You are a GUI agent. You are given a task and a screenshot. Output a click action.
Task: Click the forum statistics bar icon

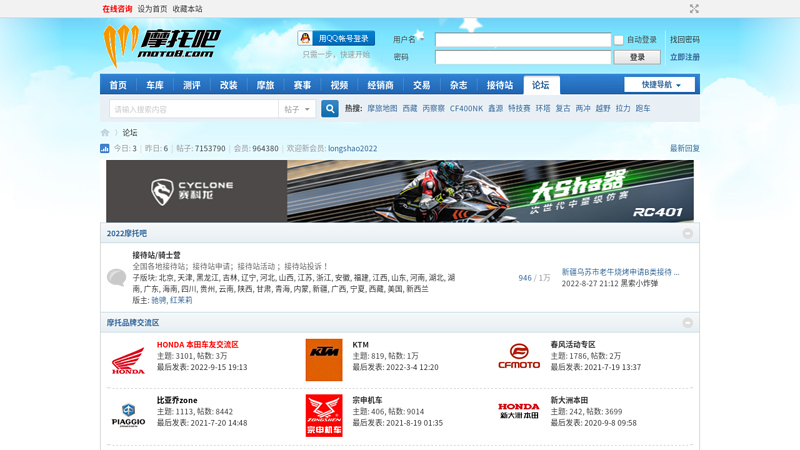point(105,148)
